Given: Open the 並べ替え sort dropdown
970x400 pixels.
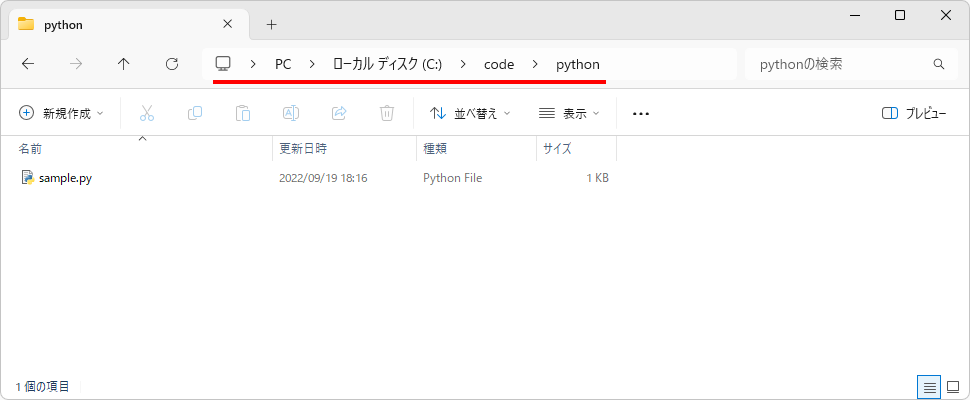Looking at the screenshot, I should (470, 113).
